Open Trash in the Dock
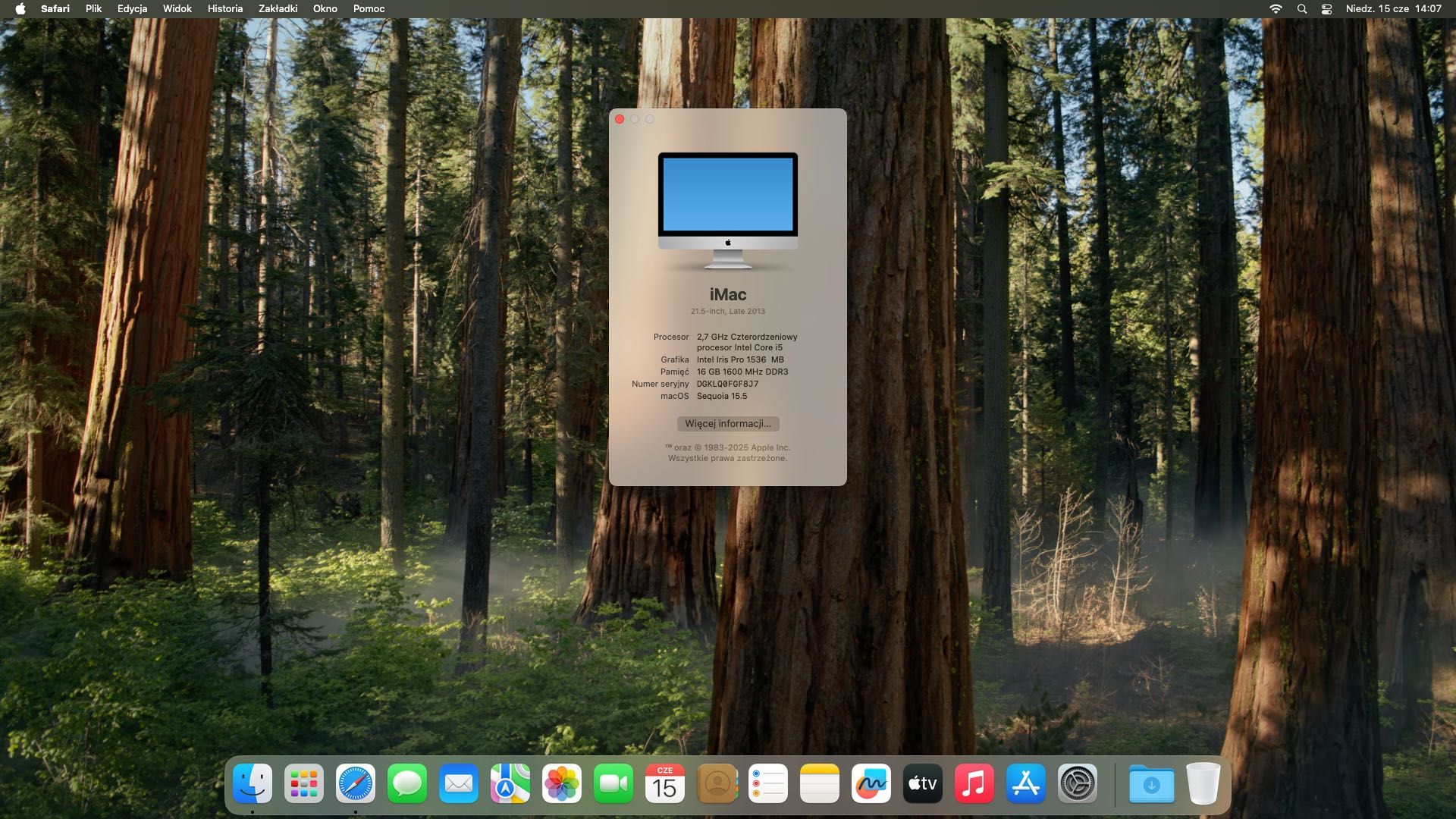 [x=1203, y=783]
